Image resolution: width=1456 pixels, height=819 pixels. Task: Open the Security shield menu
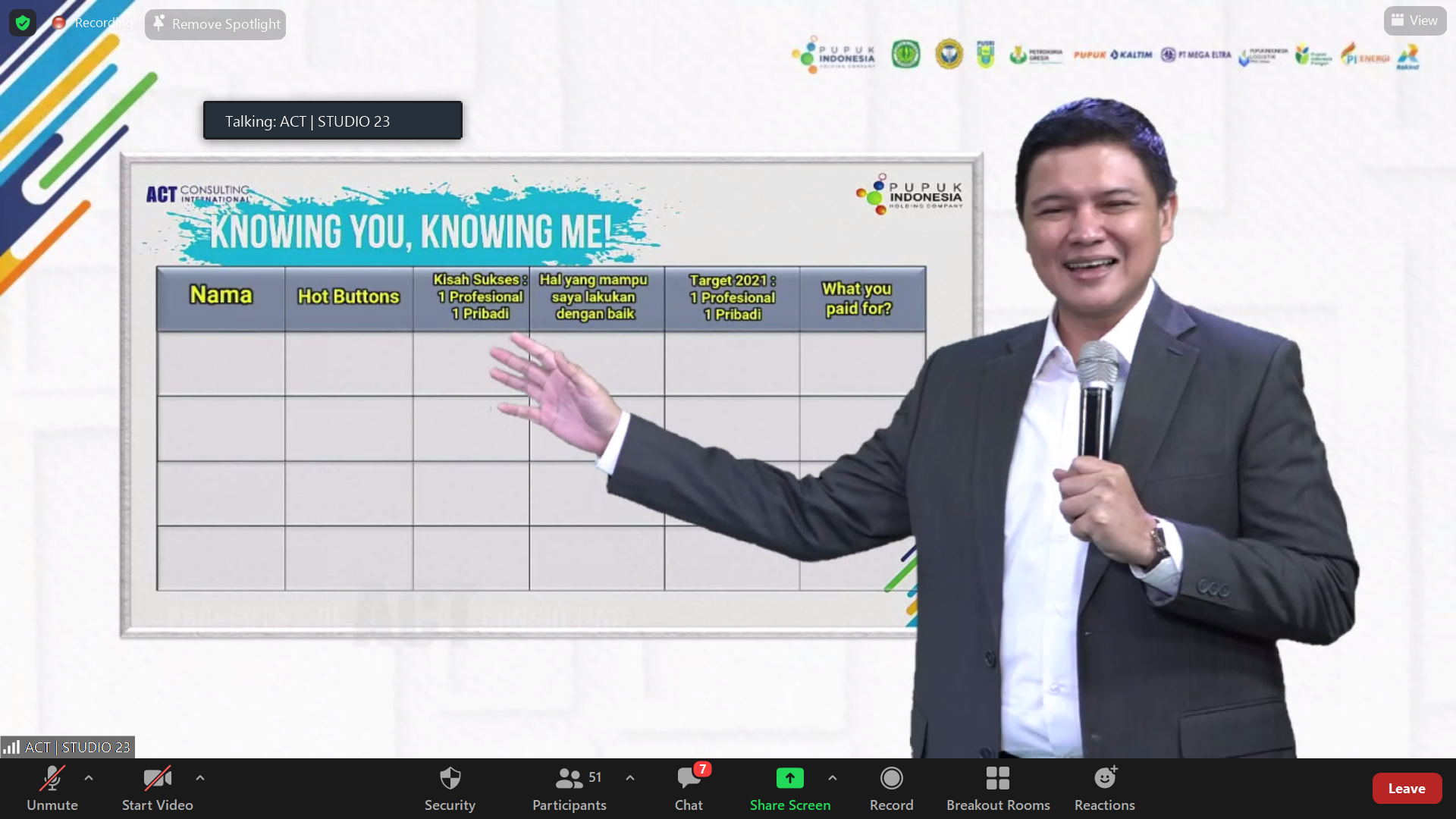450,779
